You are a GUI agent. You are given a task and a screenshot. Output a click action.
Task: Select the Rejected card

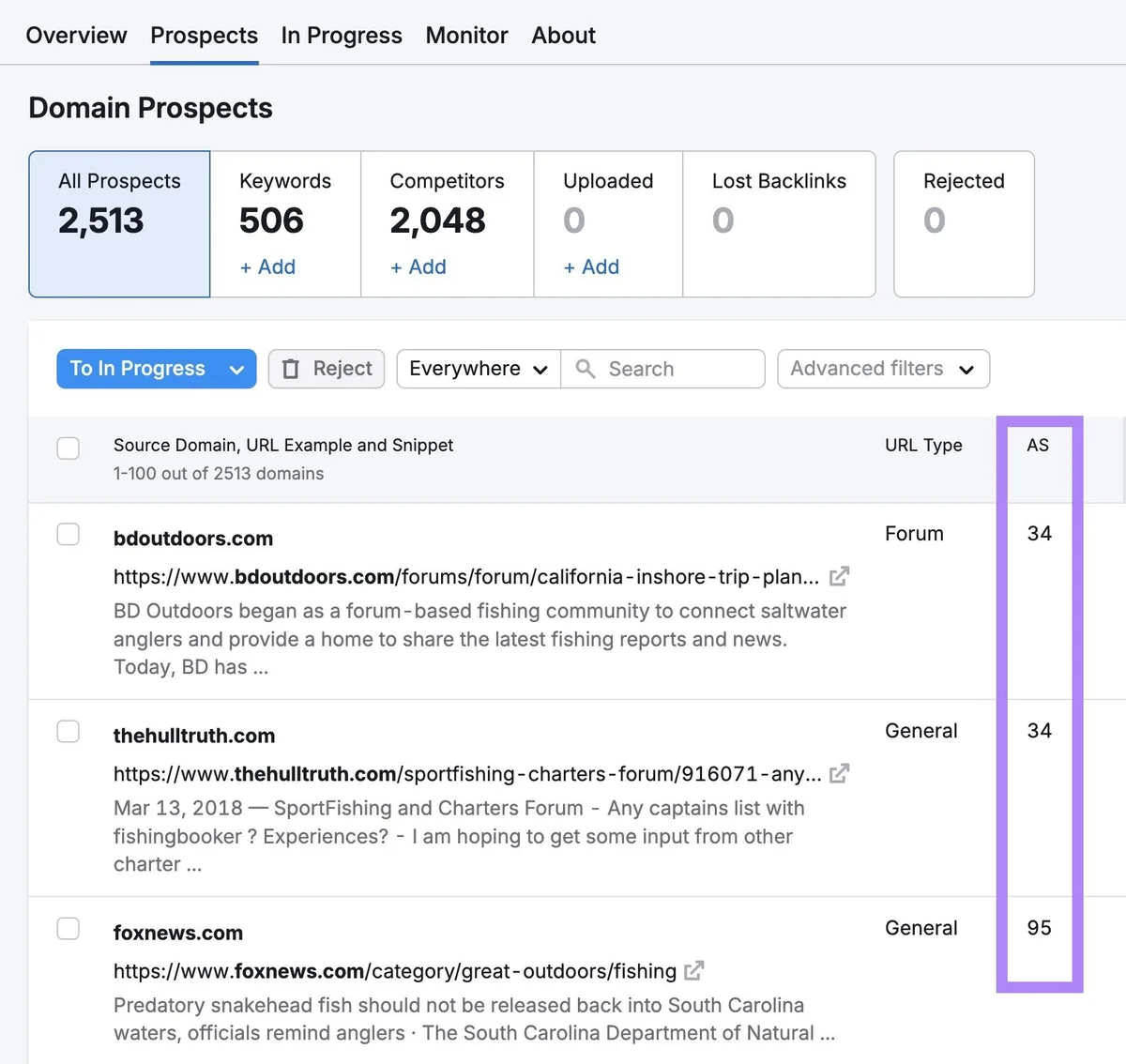pos(964,224)
